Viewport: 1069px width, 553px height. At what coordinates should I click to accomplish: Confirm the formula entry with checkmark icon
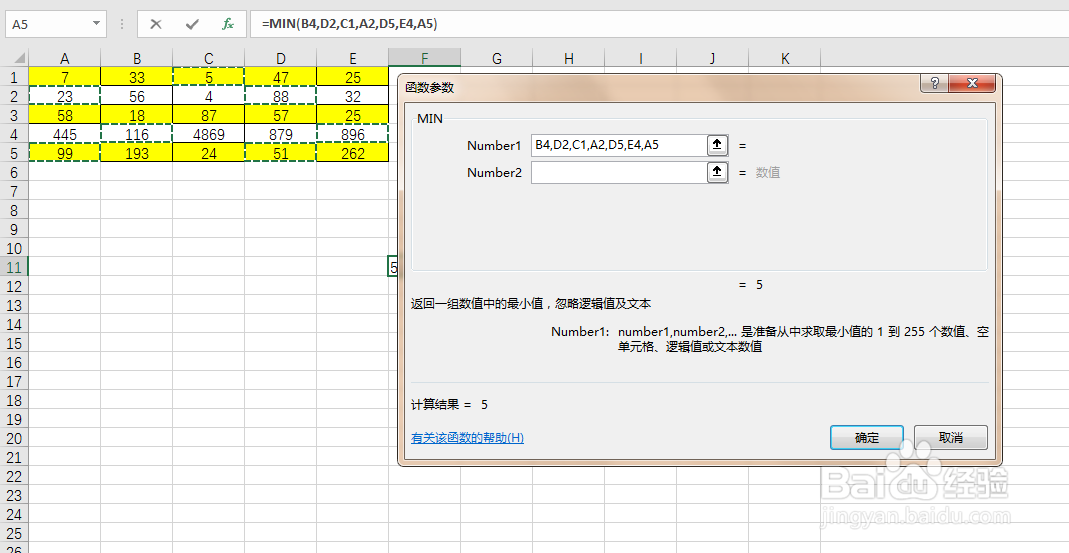pyautogui.click(x=192, y=24)
